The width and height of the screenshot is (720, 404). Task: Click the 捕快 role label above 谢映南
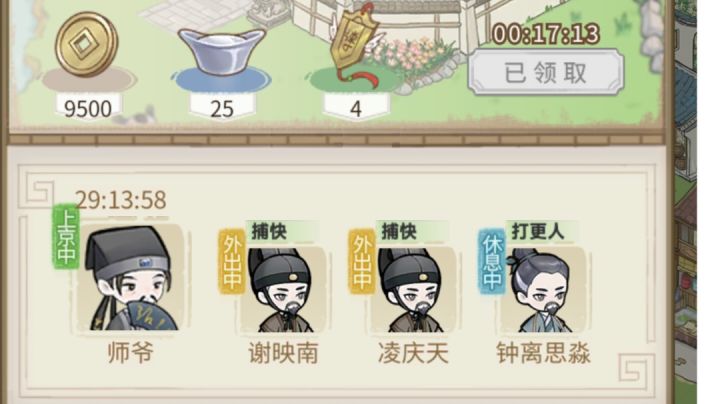click(x=269, y=232)
